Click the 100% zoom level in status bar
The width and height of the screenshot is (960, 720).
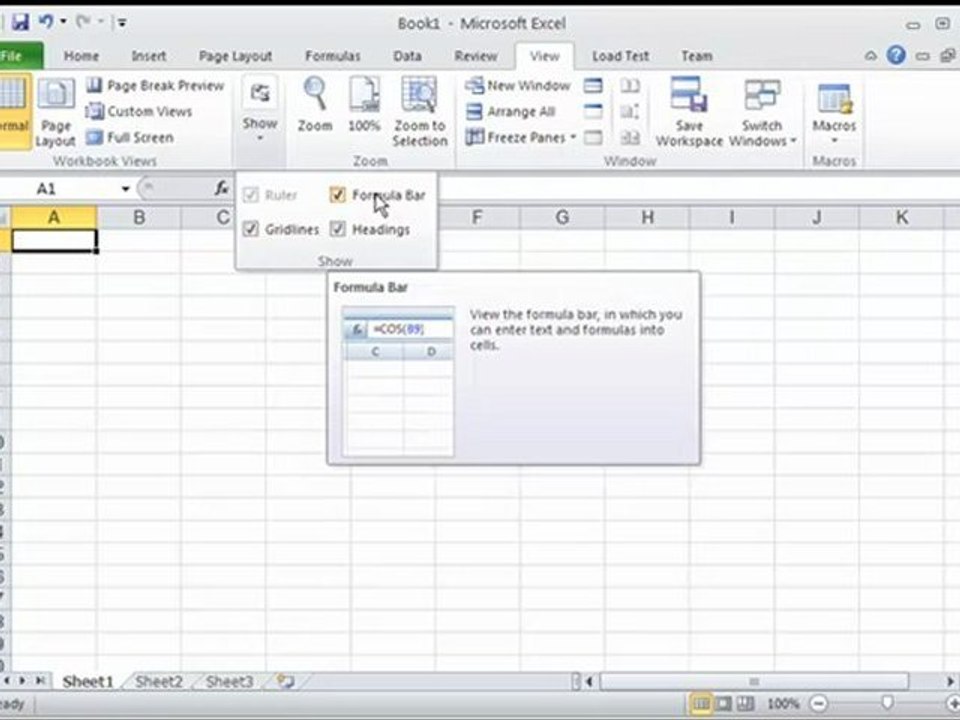pos(783,704)
